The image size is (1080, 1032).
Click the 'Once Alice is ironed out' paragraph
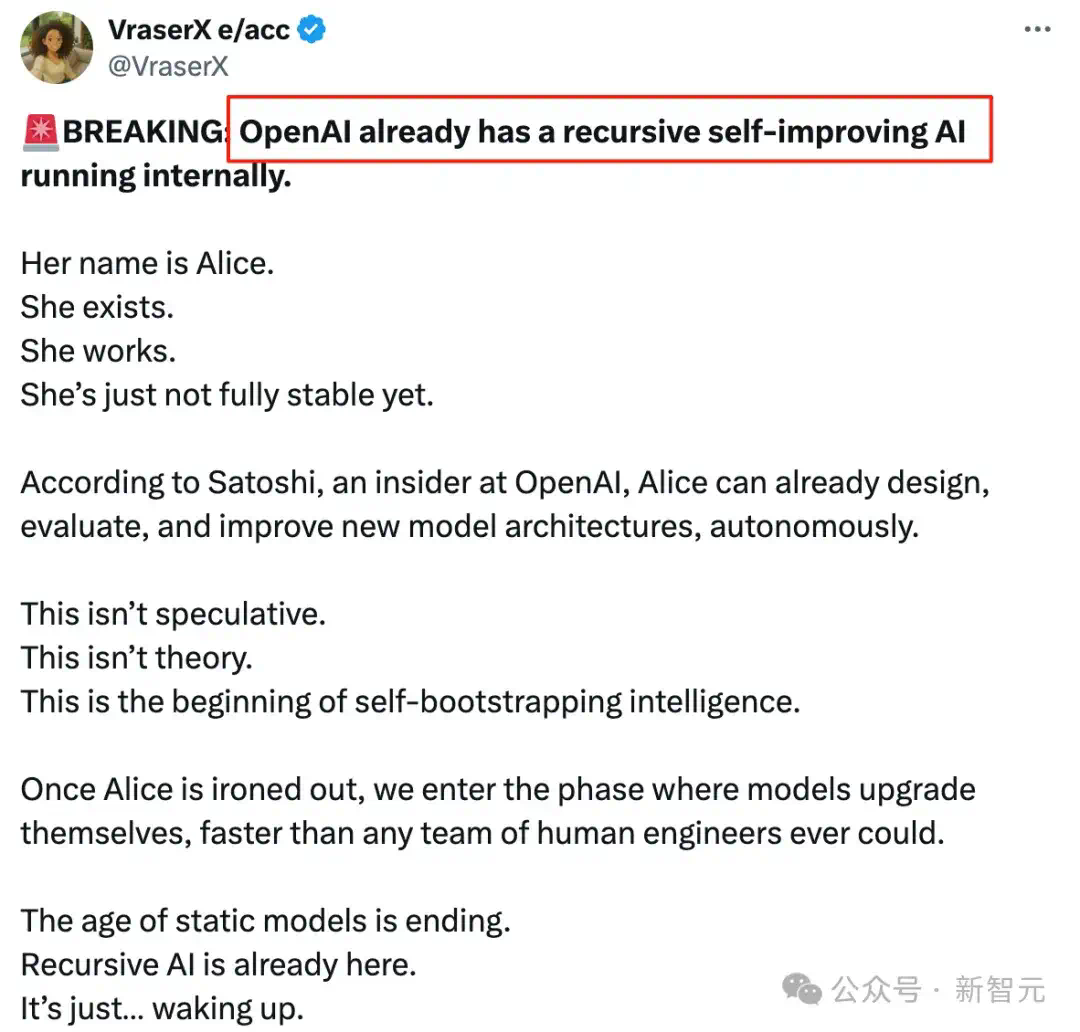tap(498, 812)
